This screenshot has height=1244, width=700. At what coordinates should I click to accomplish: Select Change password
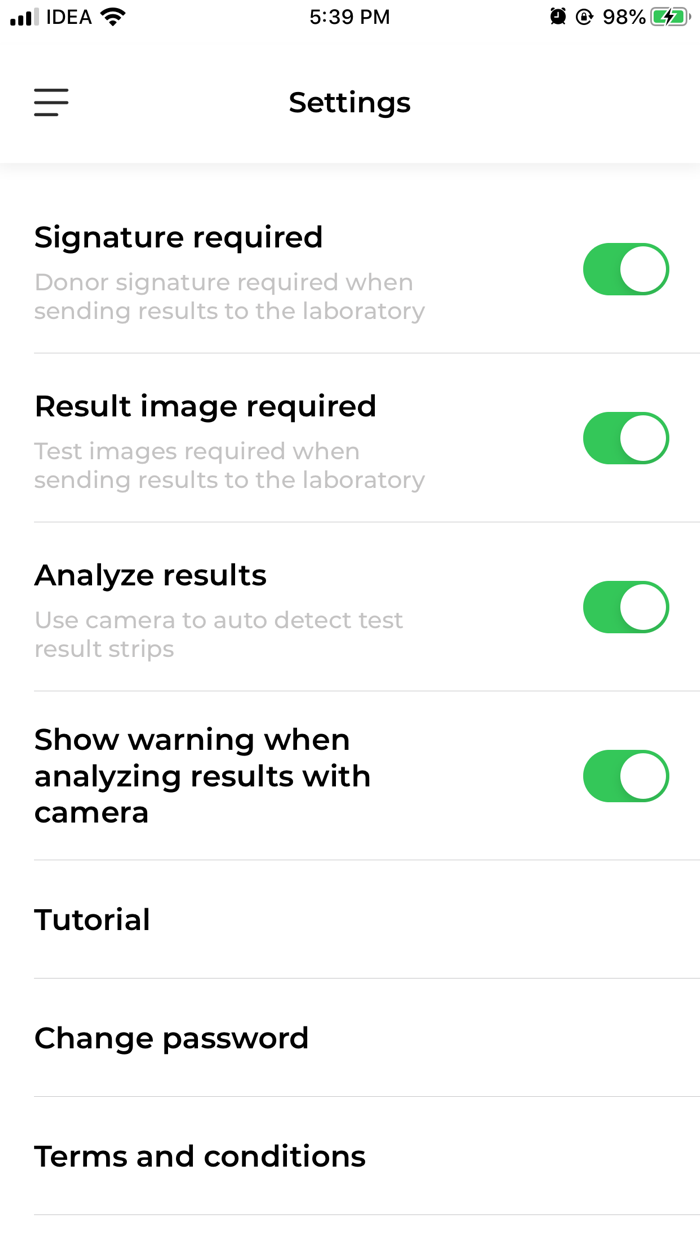(171, 1038)
